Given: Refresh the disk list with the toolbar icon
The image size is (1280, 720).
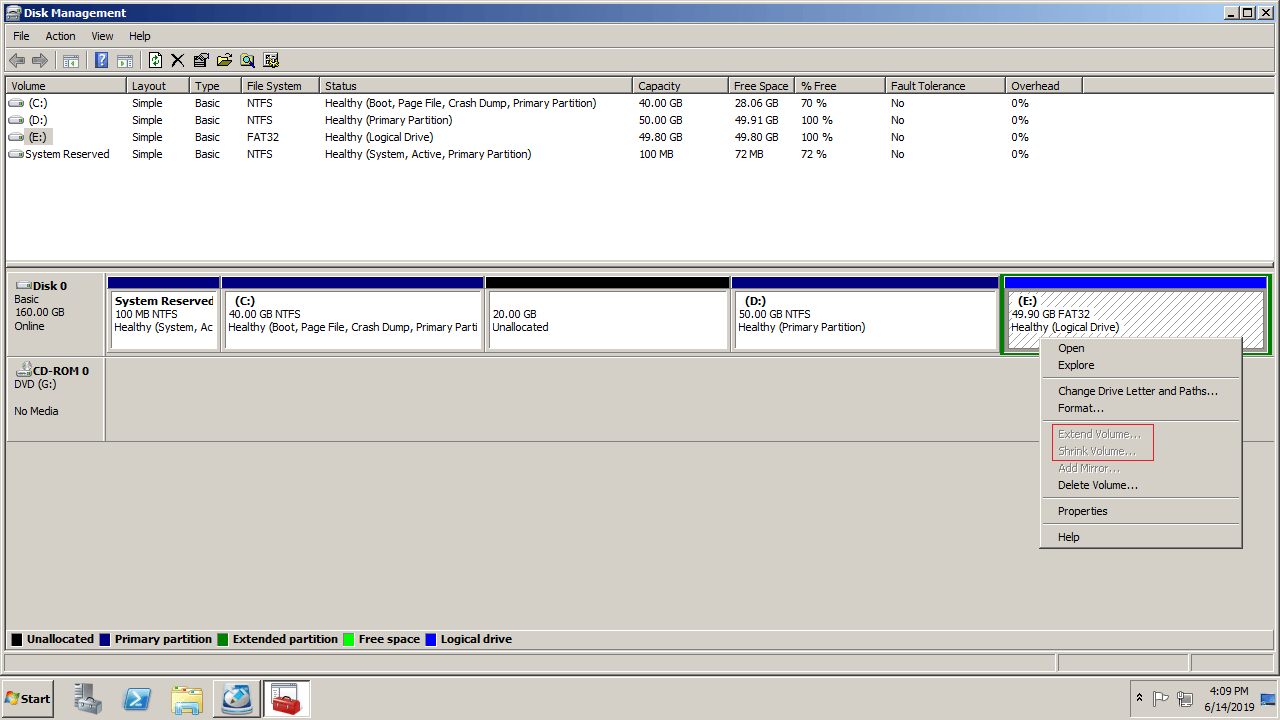Looking at the screenshot, I should pos(155,60).
